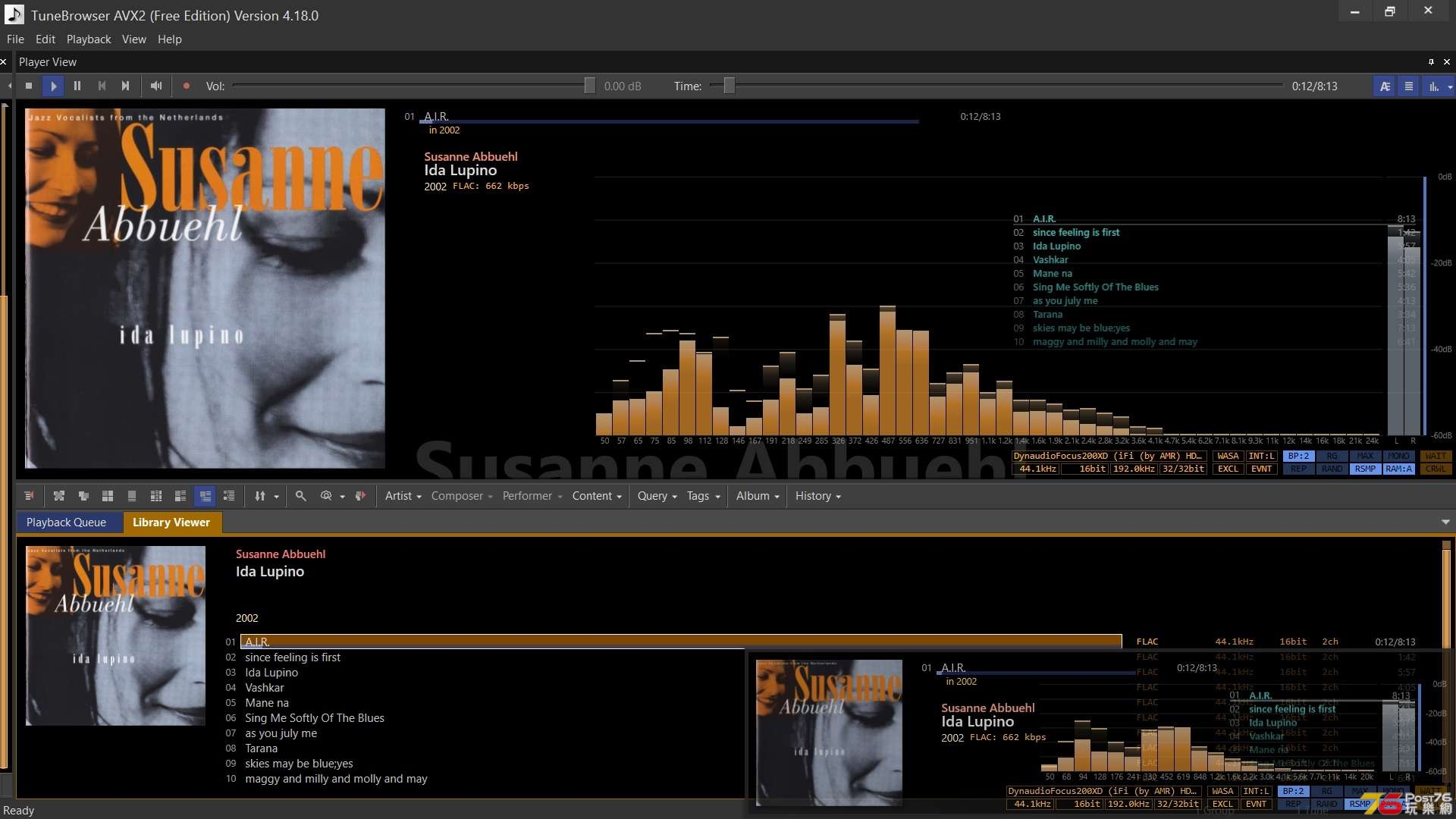This screenshot has height=819, width=1456.
Task: Toggle the BP:2 indicator
Action: [1298, 457]
